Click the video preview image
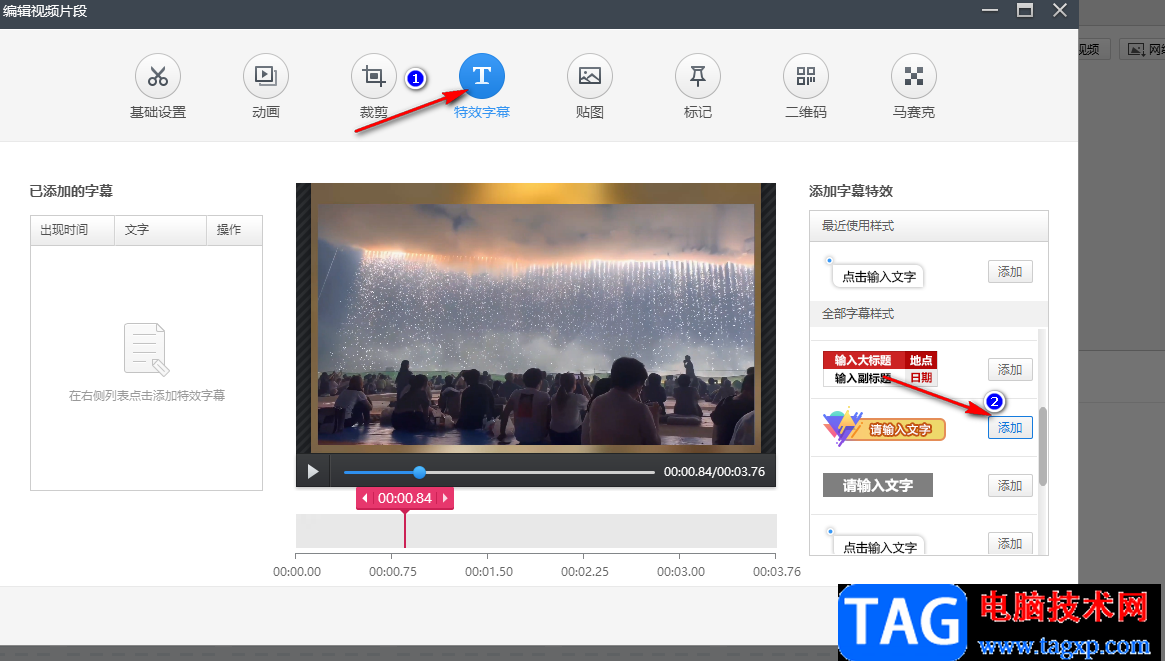The height and width of the screenshot is (661, 1165). (x=536, y=319)
